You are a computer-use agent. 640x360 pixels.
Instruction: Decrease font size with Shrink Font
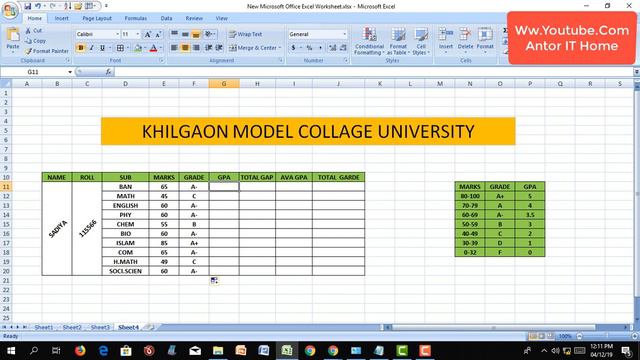(158, 34)
